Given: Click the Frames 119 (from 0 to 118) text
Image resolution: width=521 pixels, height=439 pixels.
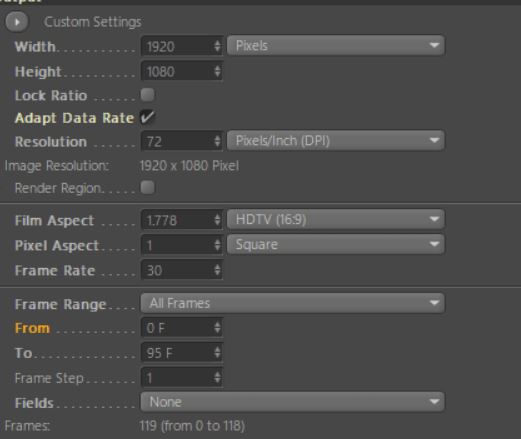Looking at the screenshot, I should [192, 426].
